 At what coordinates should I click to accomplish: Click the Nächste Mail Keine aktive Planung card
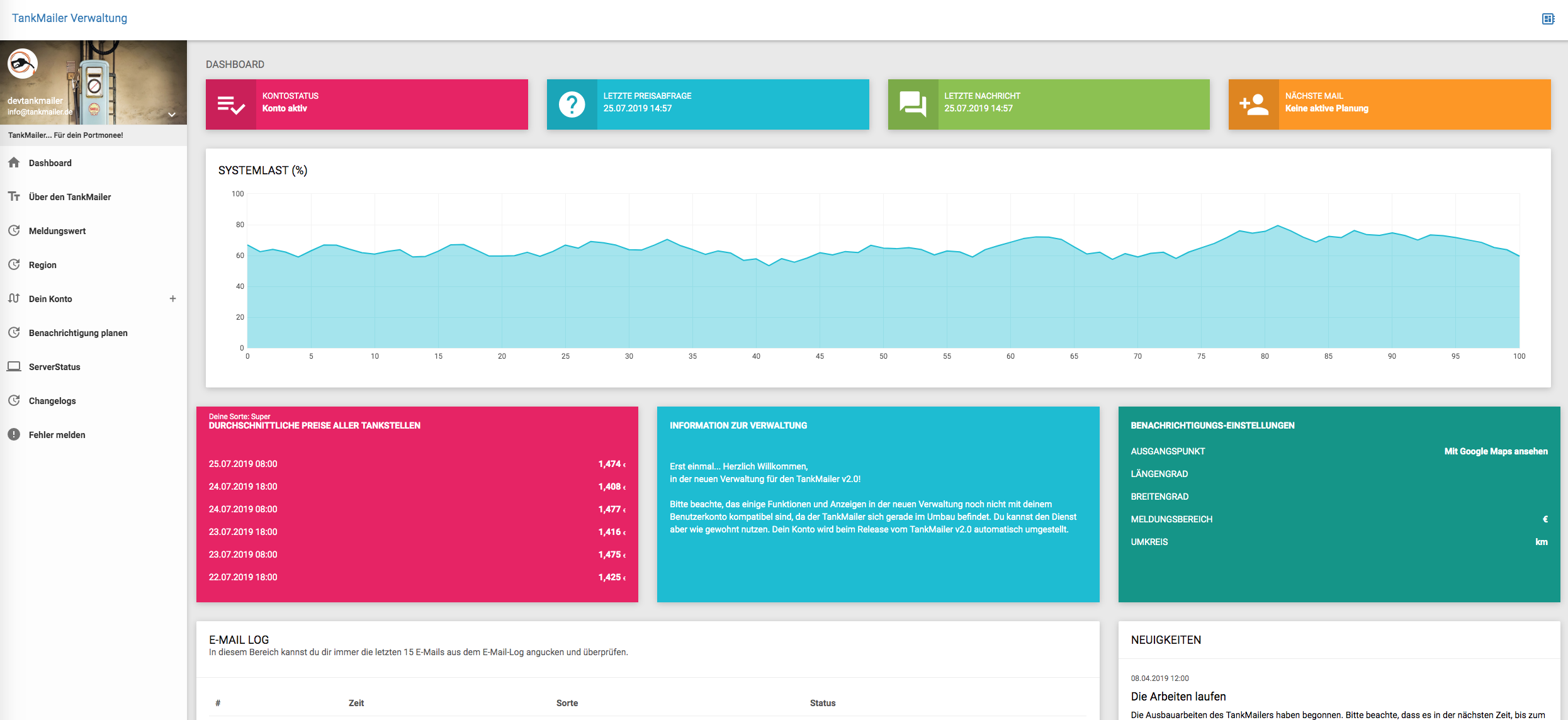[1389, 104]
